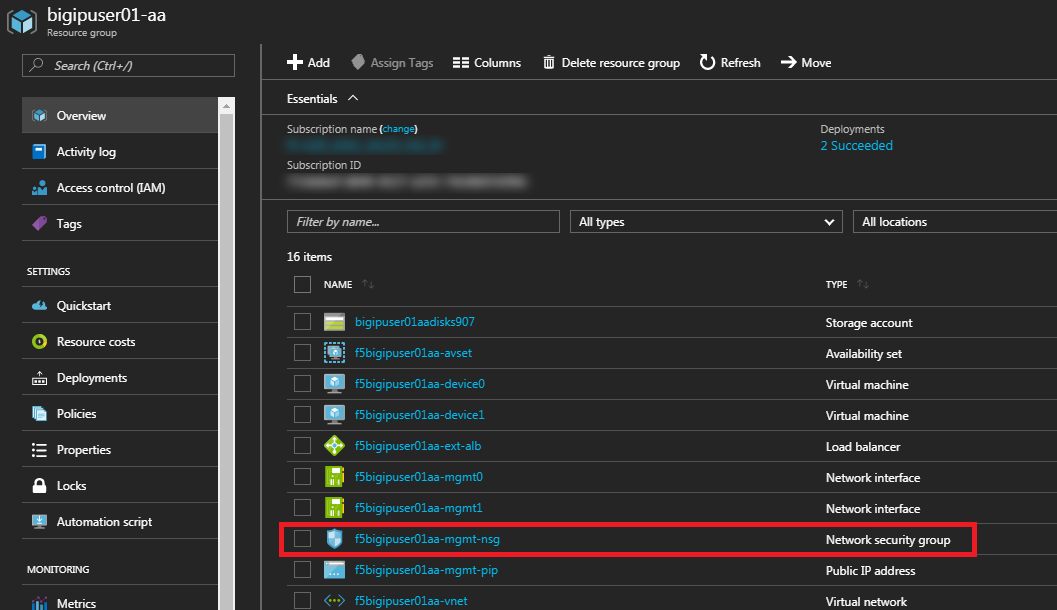Image resolution: width=1057 pixels, height=610 pixels.
Task: Click the Activity log icon
Action: 39,152
